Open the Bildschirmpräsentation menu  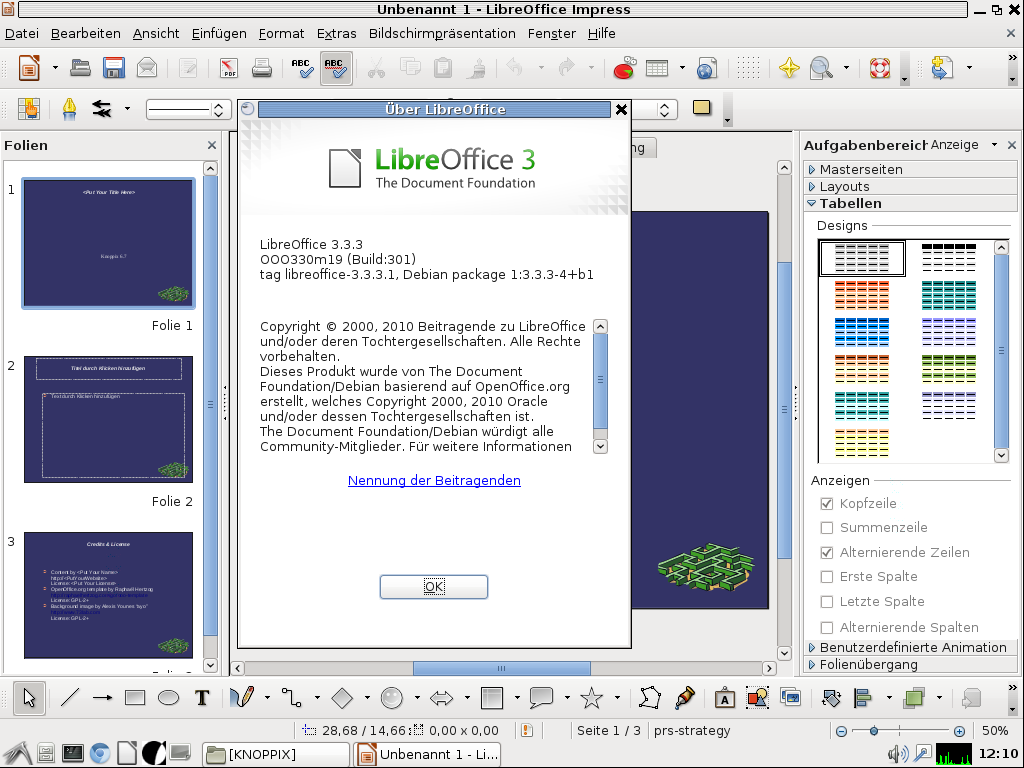[442, 33]
